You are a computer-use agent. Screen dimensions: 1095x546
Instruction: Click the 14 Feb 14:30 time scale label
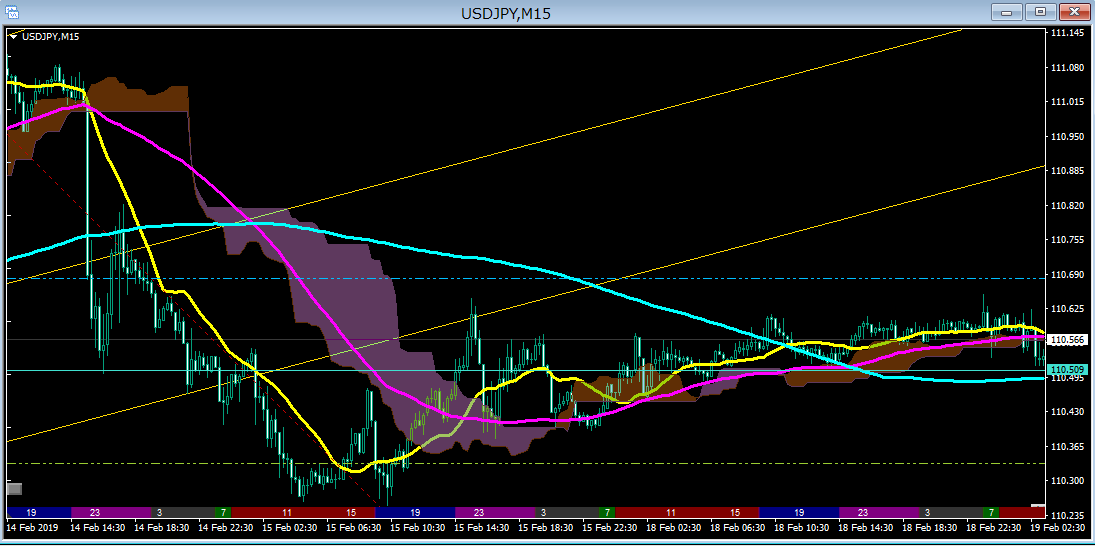pos(98,528)
